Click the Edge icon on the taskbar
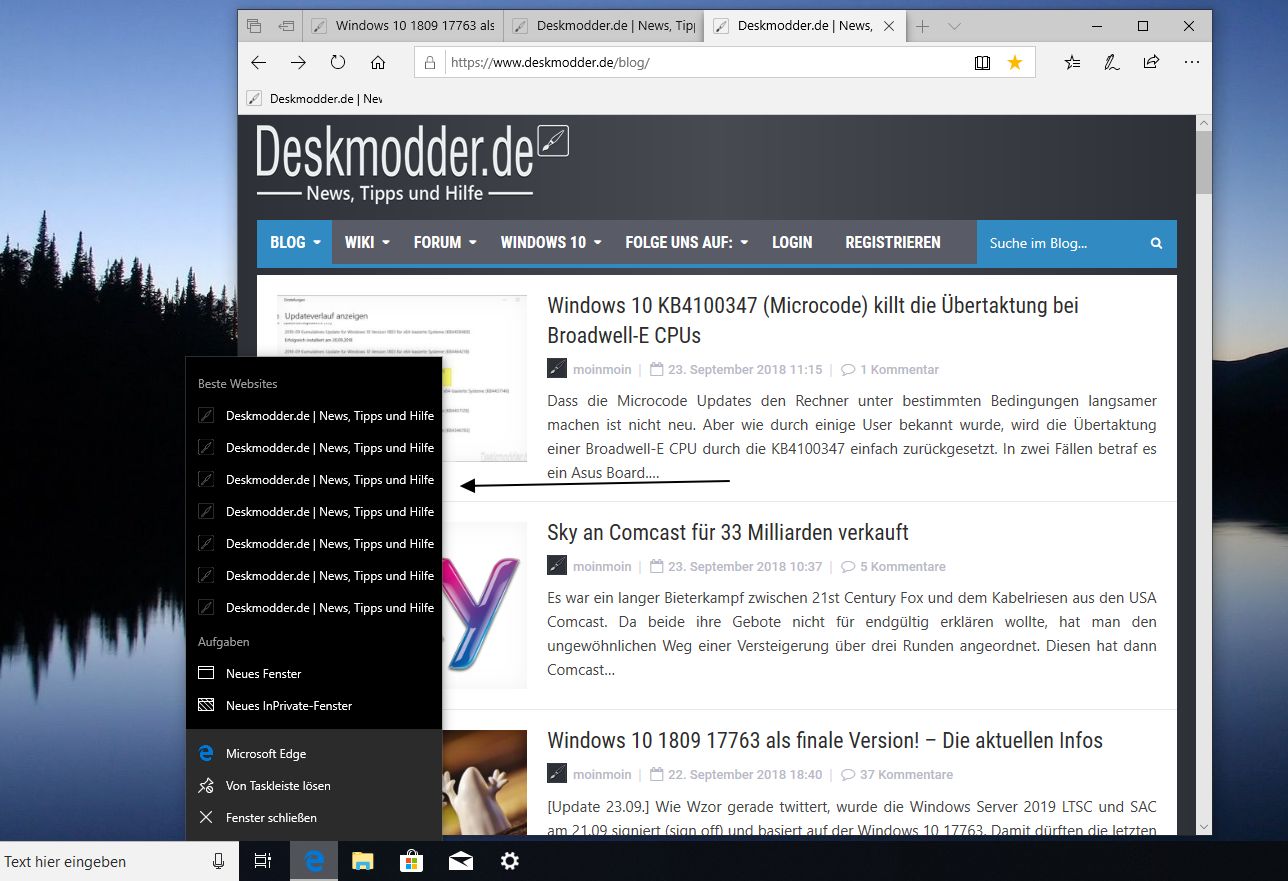This screenshot has width=1288, height=881. [314, 861]
